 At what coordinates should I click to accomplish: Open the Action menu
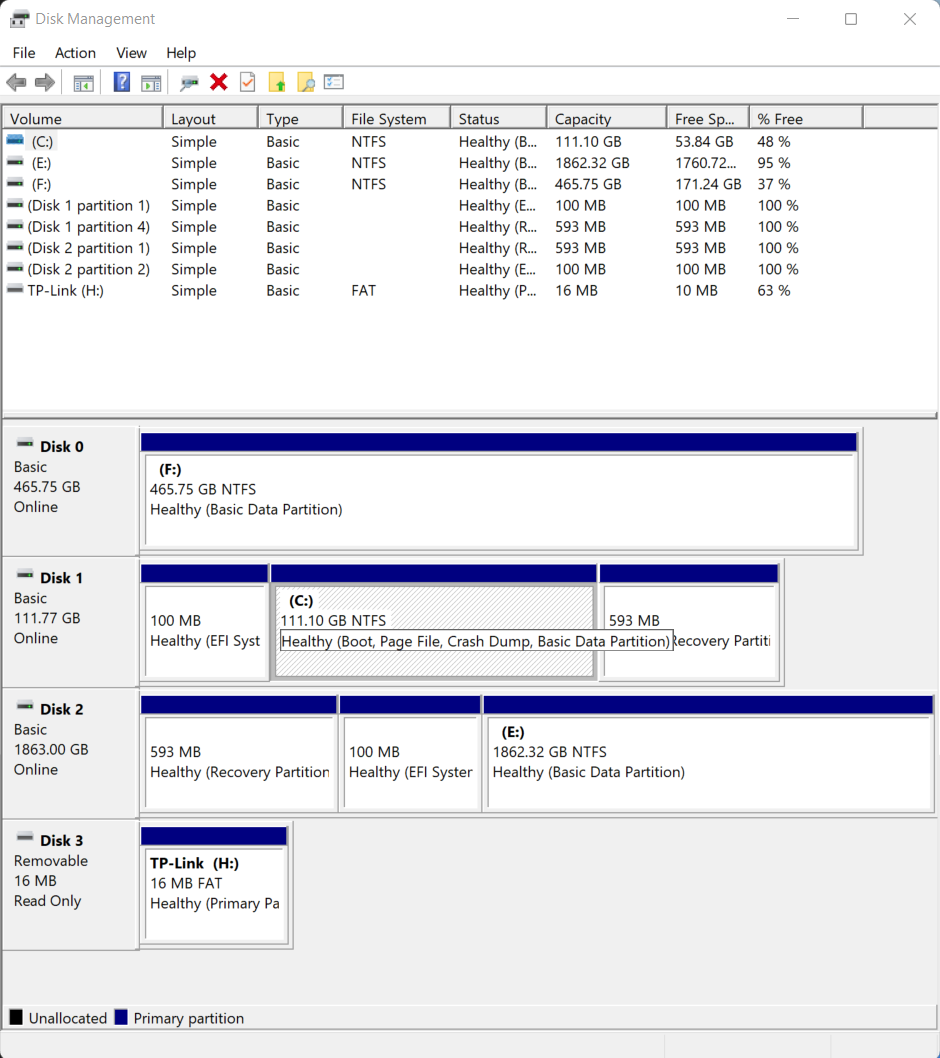tap(75, 53)
